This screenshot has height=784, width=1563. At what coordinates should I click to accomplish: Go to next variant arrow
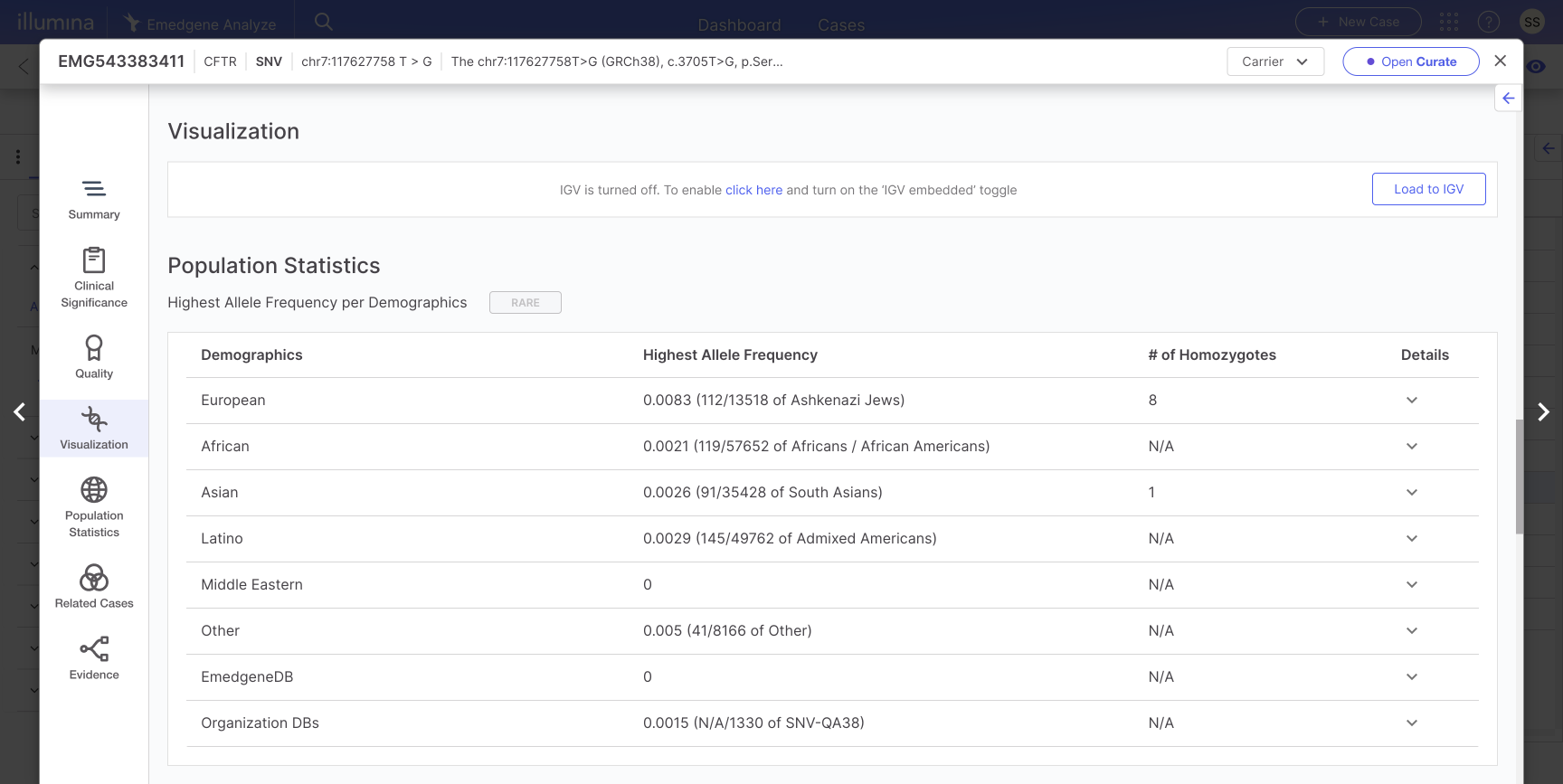click(1543, 412)
